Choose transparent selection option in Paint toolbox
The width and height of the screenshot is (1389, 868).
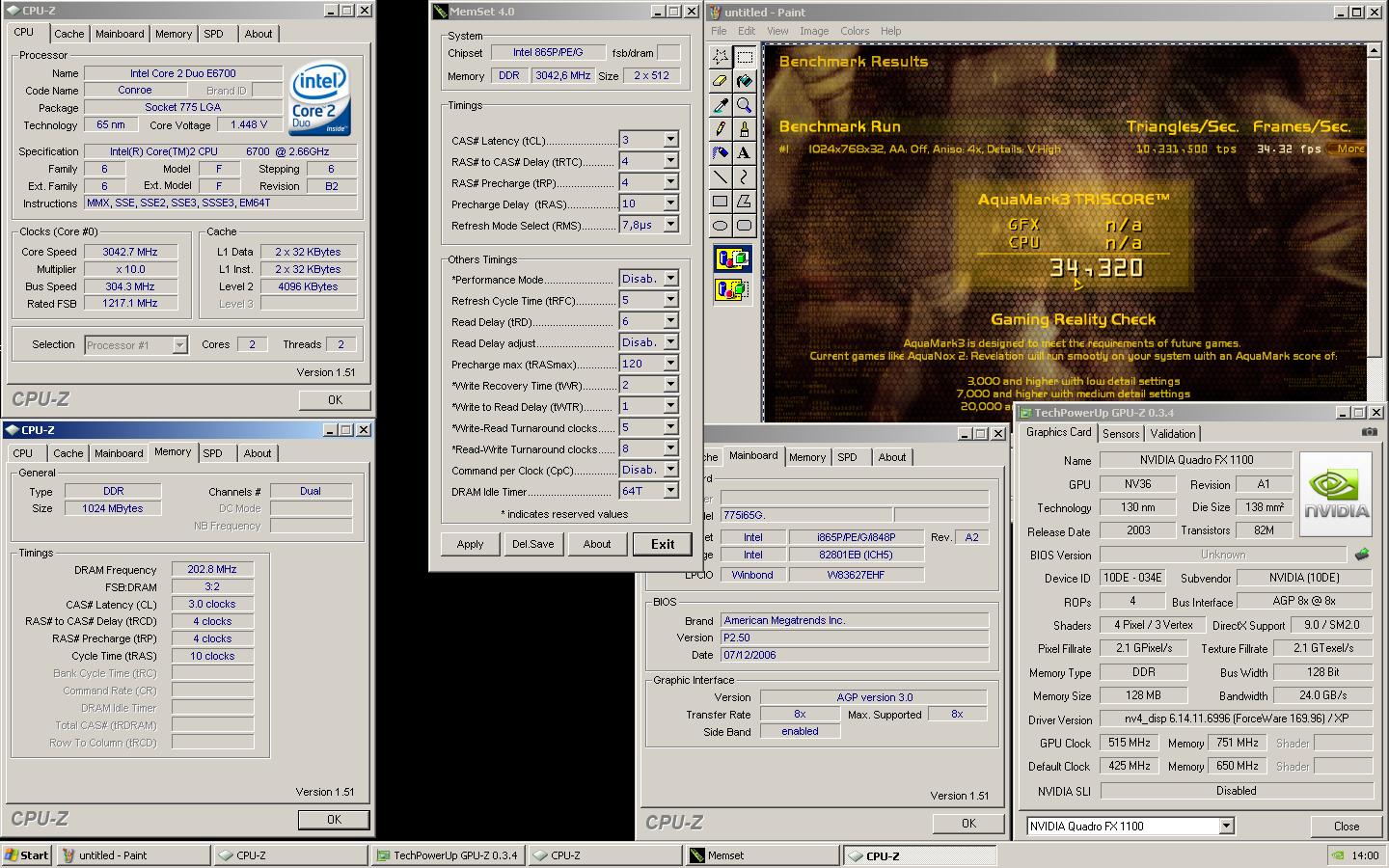[733, 288]
